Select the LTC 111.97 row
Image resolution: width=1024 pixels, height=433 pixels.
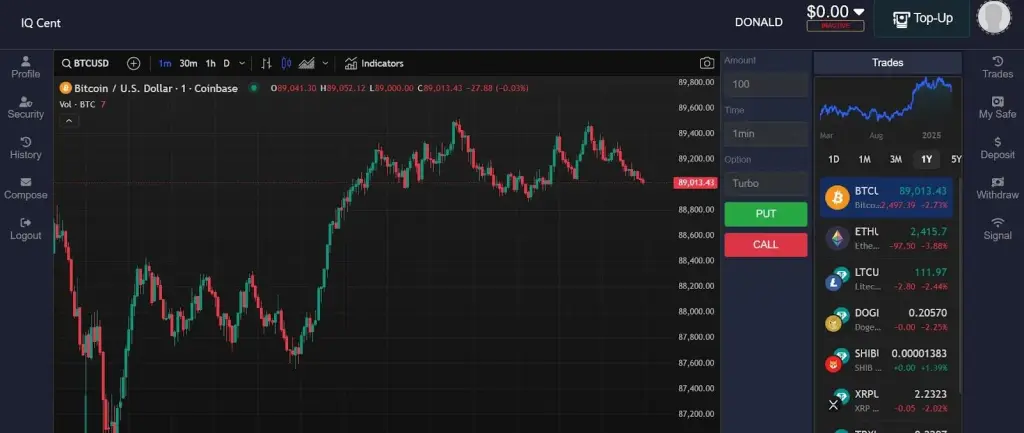[x=887, y=278]
